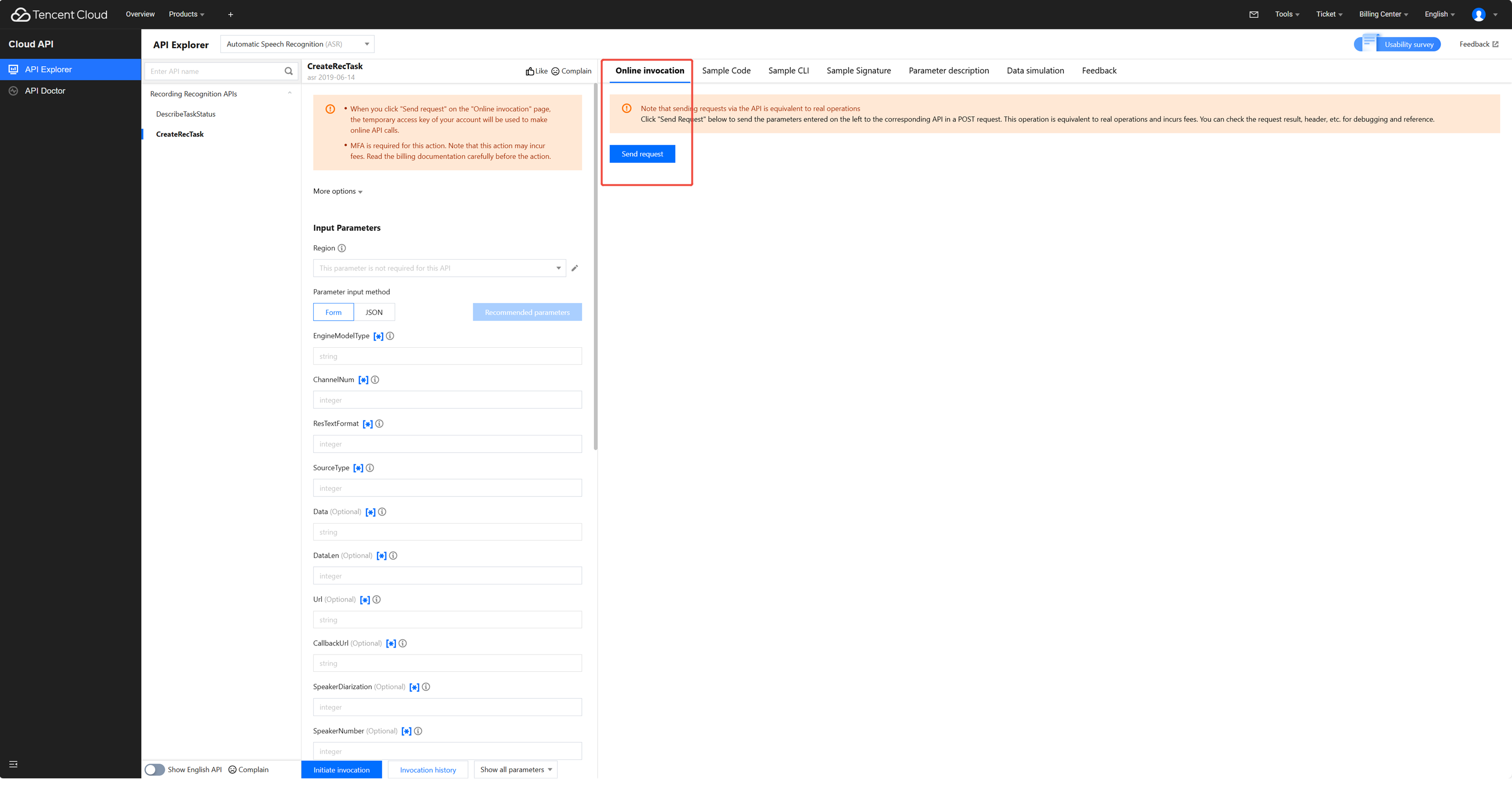The image size is (1512, 786).
Task: Switch to the Sample Code tab
Action: point(726,71)
